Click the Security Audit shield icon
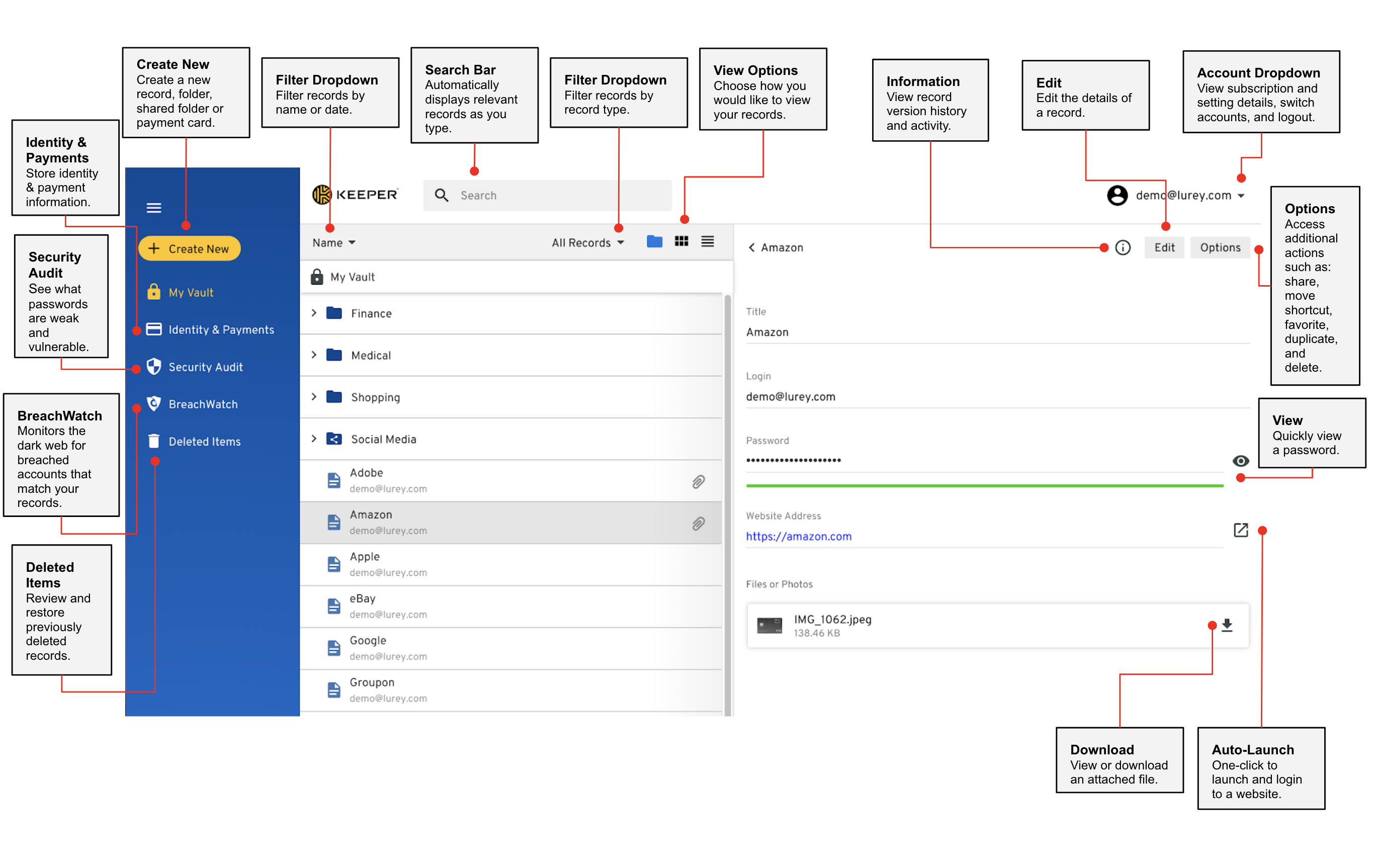The height and width of the screenshot is (868, 1375). (153, 367)
